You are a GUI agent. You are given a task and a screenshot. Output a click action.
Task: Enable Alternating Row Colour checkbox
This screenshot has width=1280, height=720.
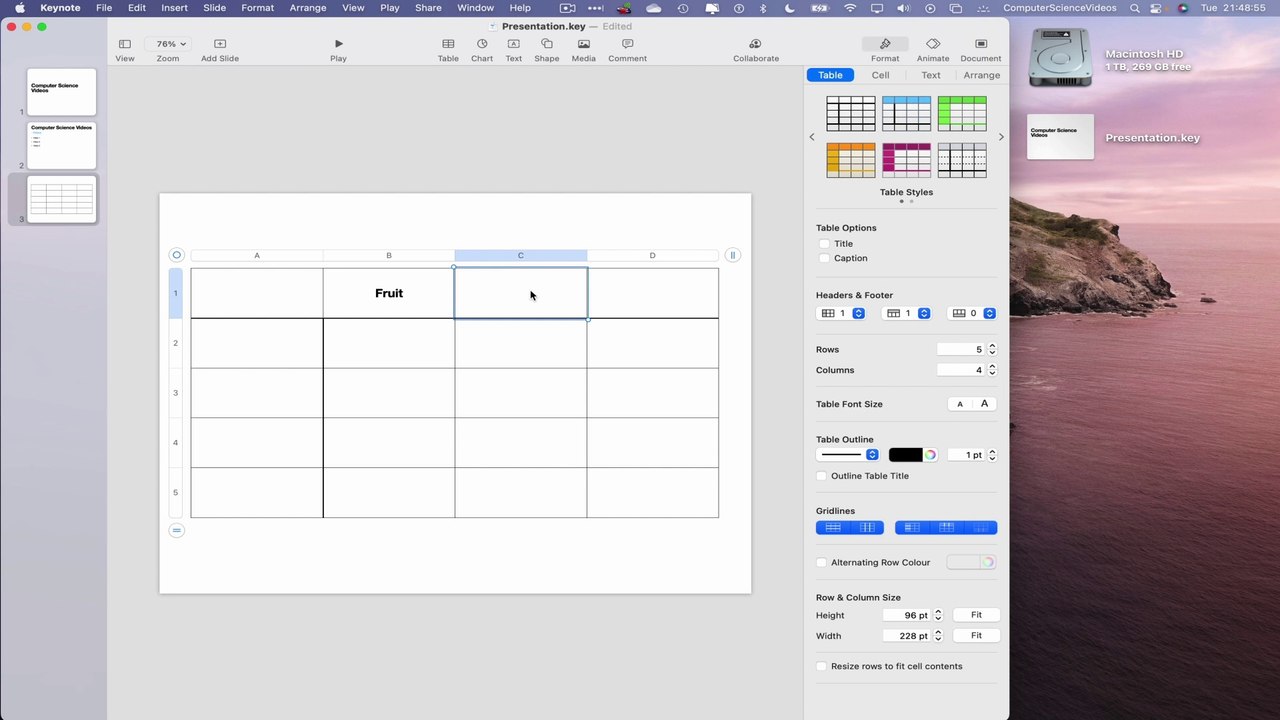coord(822,562)
